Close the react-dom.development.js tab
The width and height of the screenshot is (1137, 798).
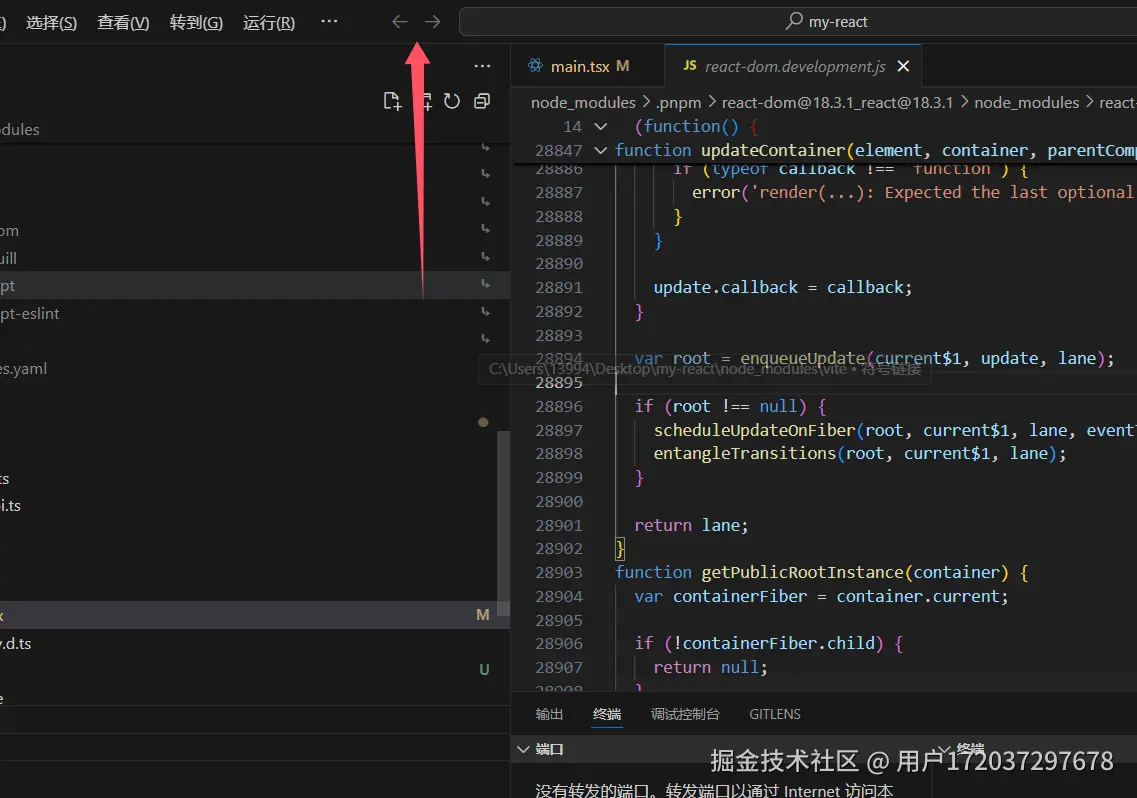click(x=903, y=66)
